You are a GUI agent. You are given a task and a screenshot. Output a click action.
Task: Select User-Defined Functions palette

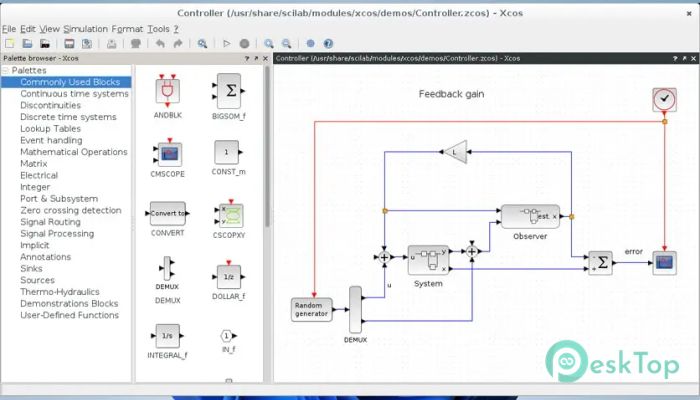70,315
